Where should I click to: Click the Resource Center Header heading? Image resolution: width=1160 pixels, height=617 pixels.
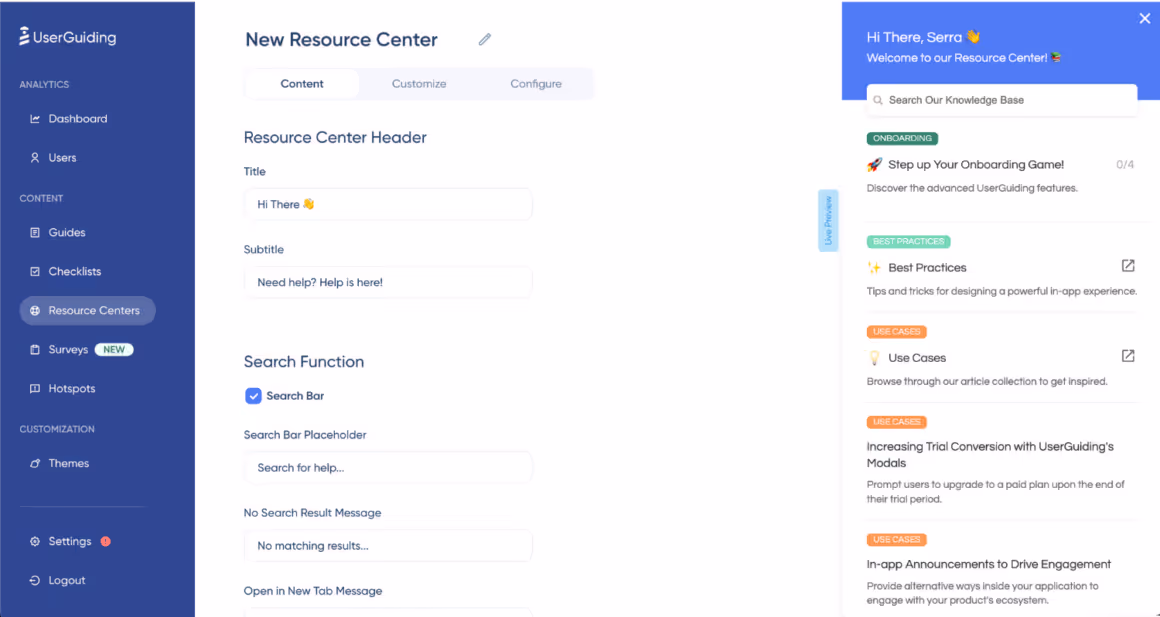click(335, 138)
